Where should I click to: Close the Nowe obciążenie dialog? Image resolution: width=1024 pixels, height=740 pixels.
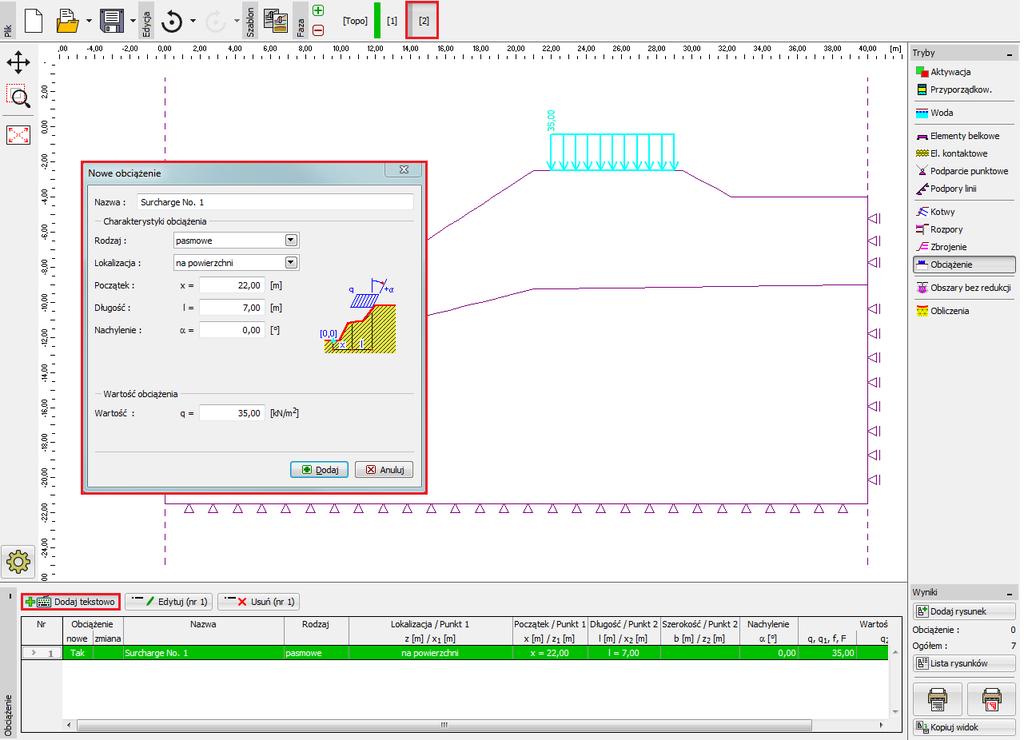coord(404,169)
